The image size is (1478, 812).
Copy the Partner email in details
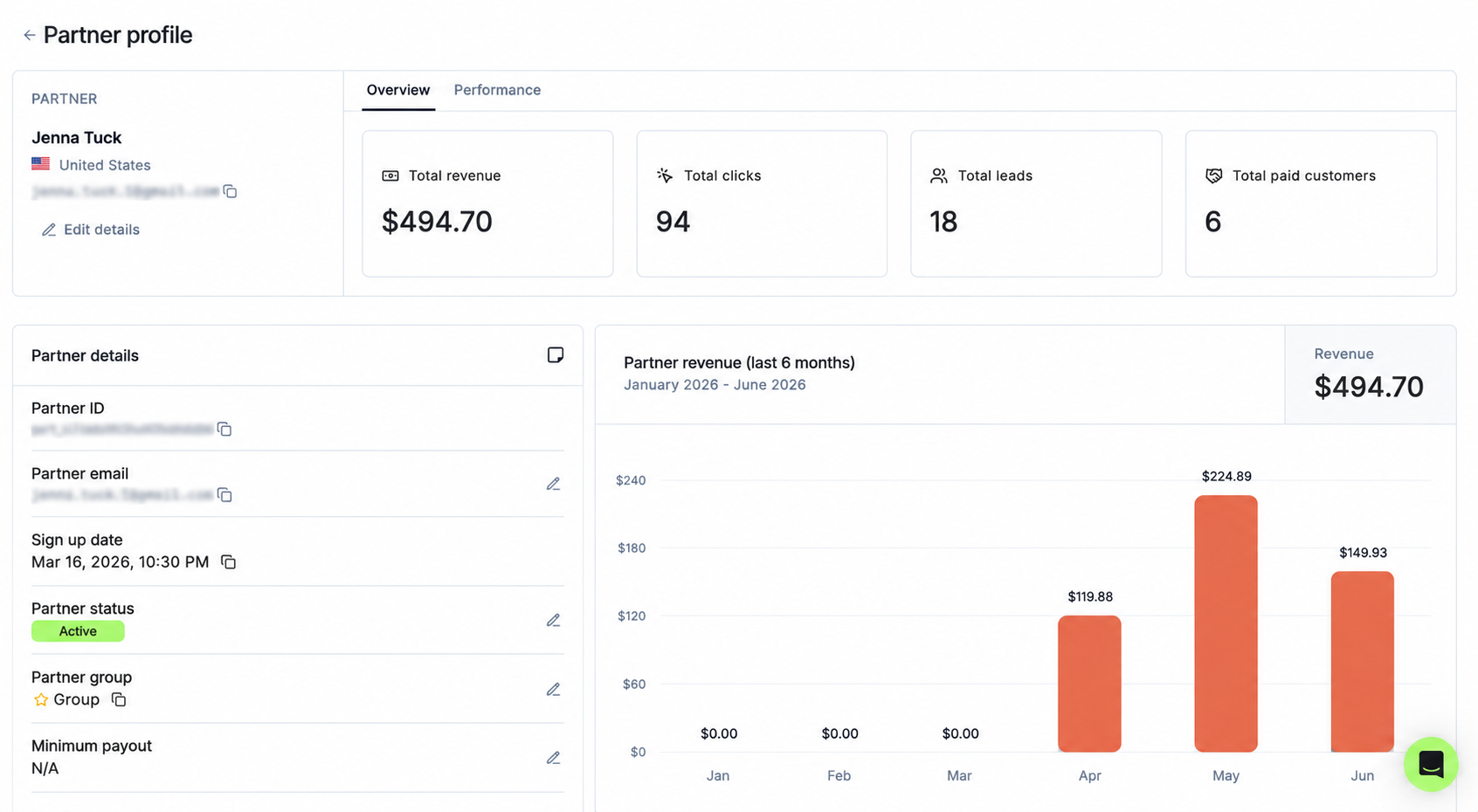[x=224, y=495]
